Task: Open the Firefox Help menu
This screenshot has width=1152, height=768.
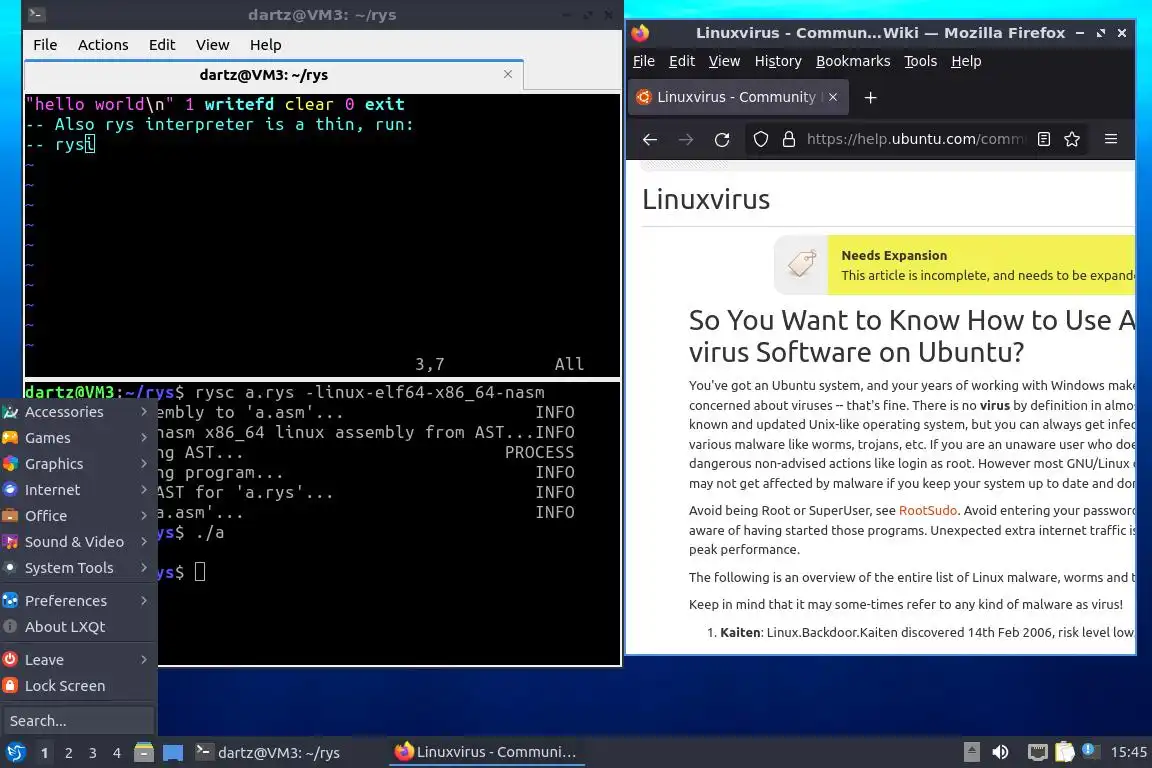Action: (965, 61)
